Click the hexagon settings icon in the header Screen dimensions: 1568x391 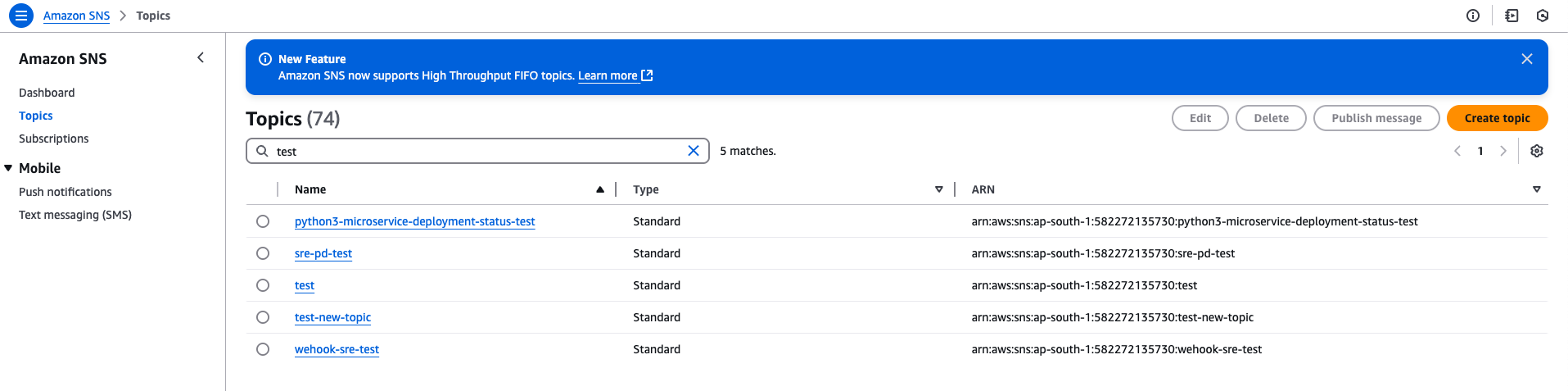[1543, 16]
